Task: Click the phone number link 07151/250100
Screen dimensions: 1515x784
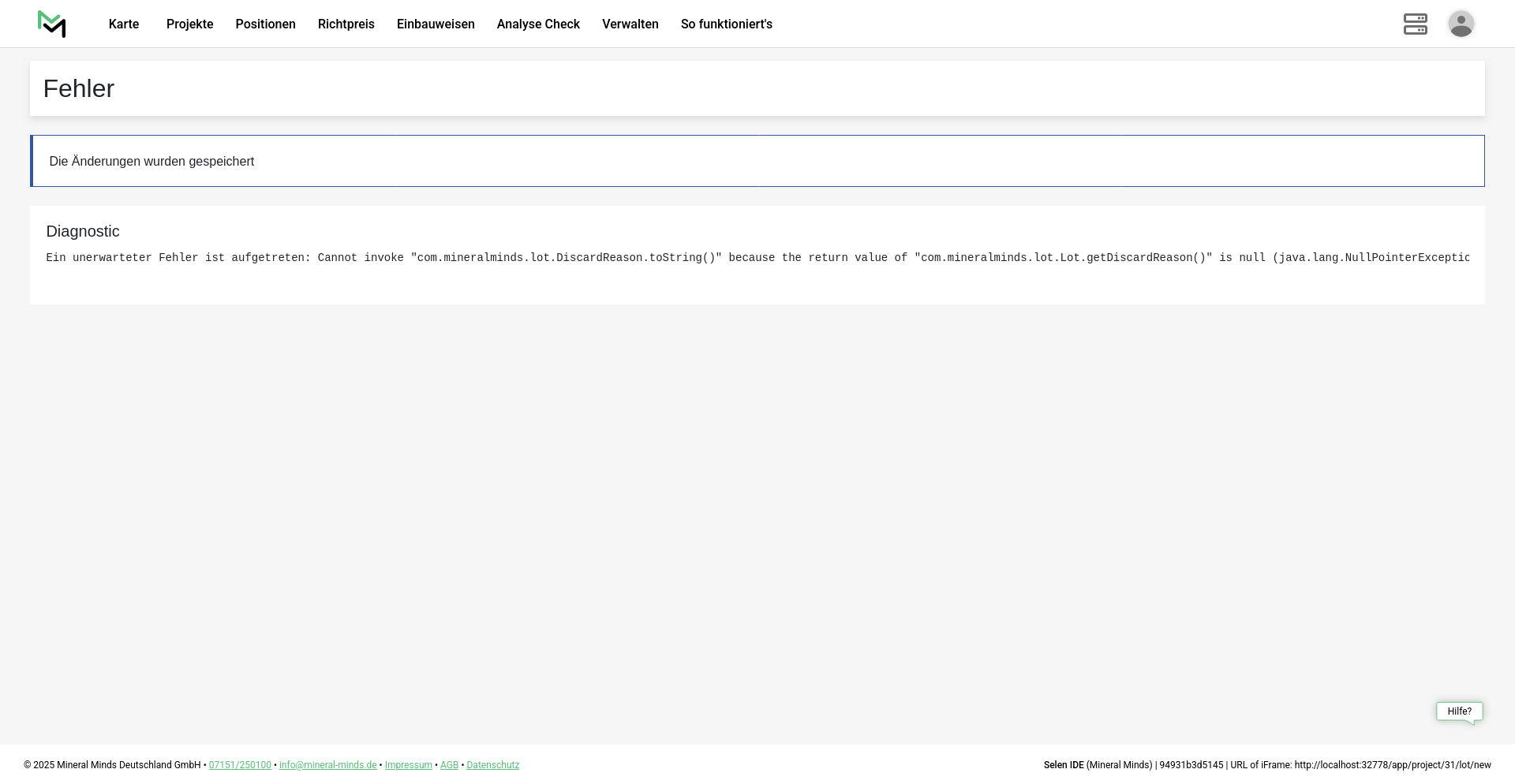Action: 240,765
